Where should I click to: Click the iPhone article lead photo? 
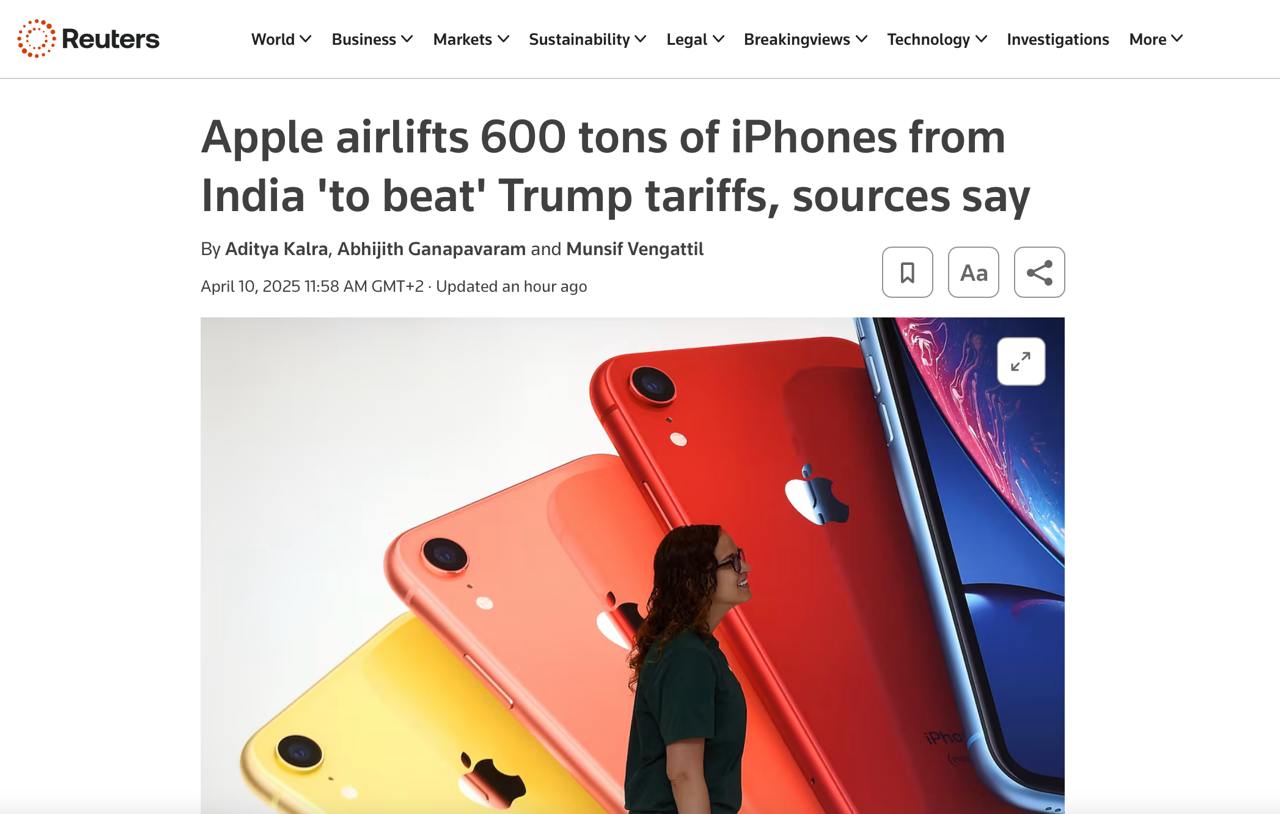click(632, 565)
